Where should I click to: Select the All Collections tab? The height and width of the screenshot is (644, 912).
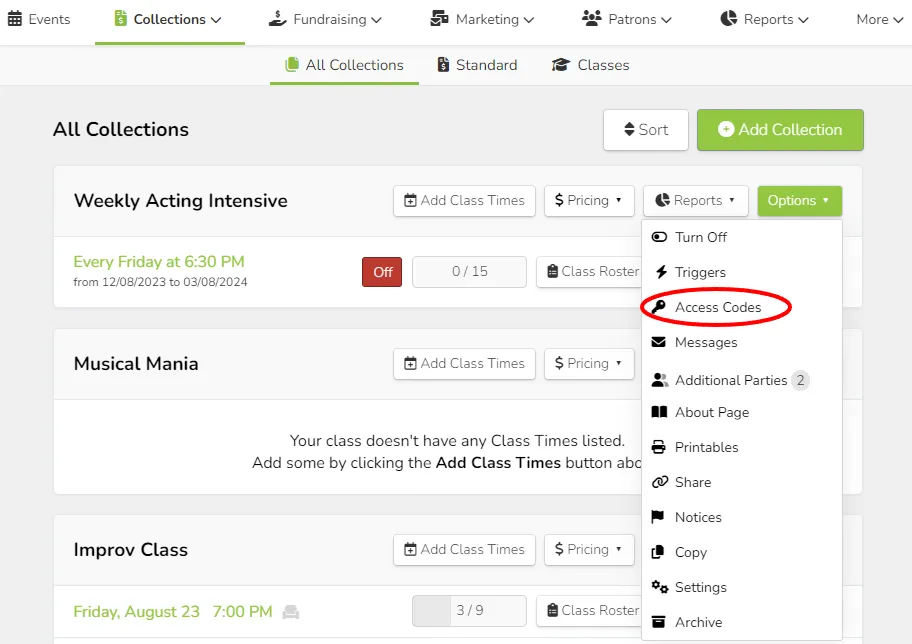click(344, 65)
